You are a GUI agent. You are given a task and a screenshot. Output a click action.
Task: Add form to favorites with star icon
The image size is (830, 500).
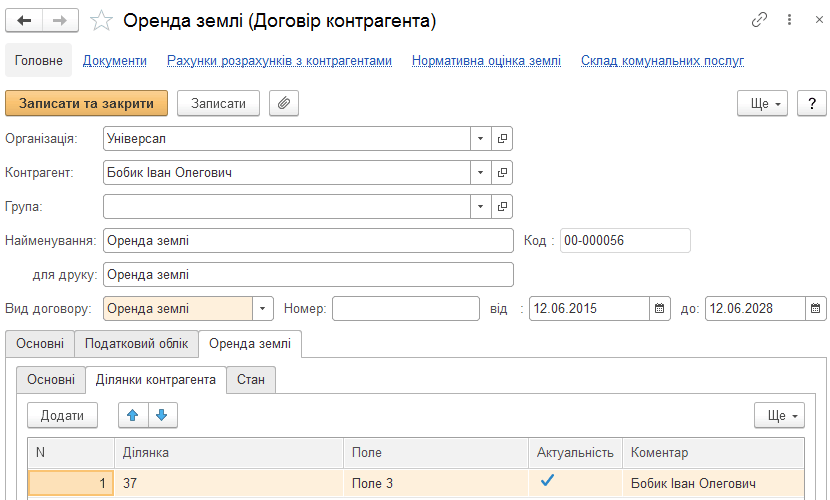click(101, 21)
